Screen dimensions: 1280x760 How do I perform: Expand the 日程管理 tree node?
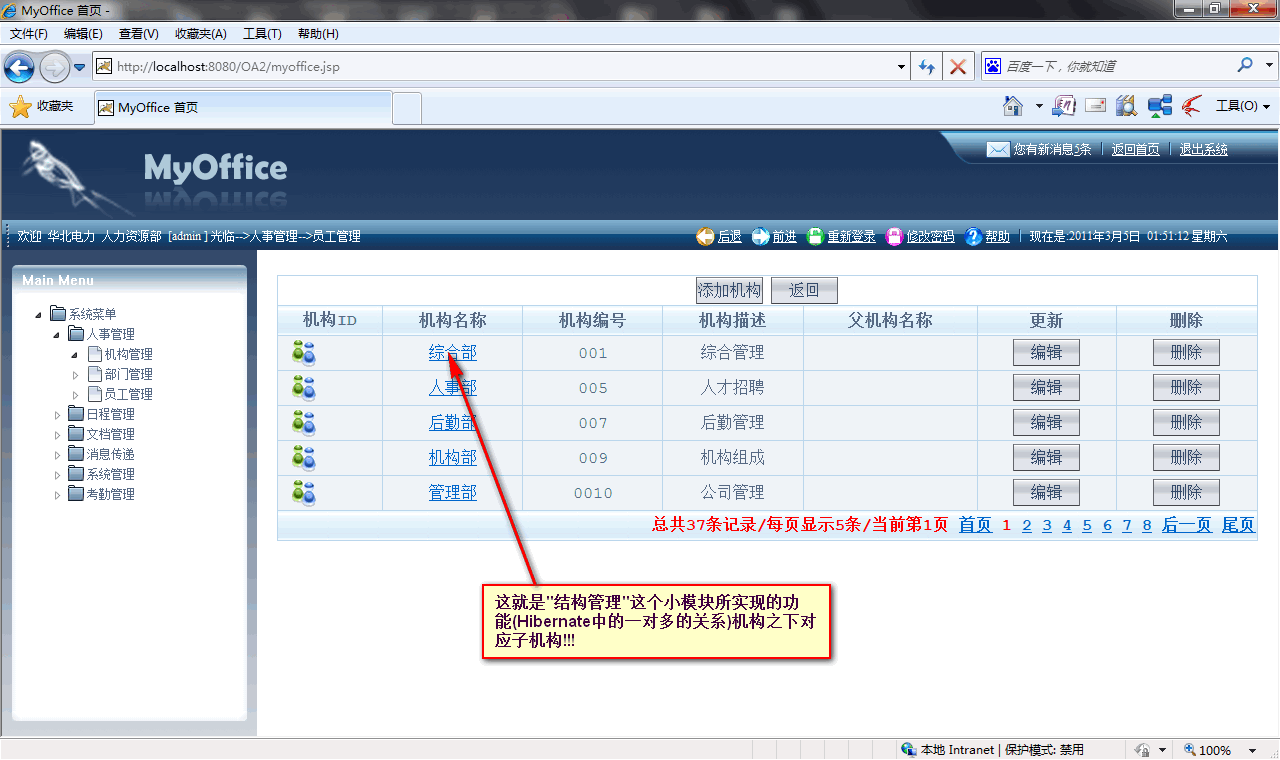(57, 415)
